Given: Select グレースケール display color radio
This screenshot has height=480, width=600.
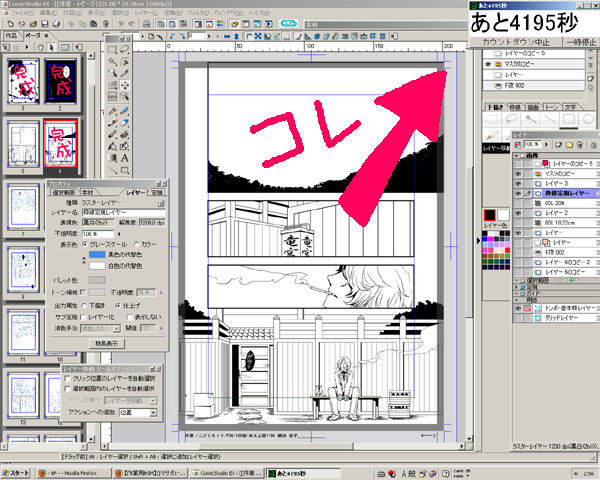Looking at the screenshot, I should 85,244.
